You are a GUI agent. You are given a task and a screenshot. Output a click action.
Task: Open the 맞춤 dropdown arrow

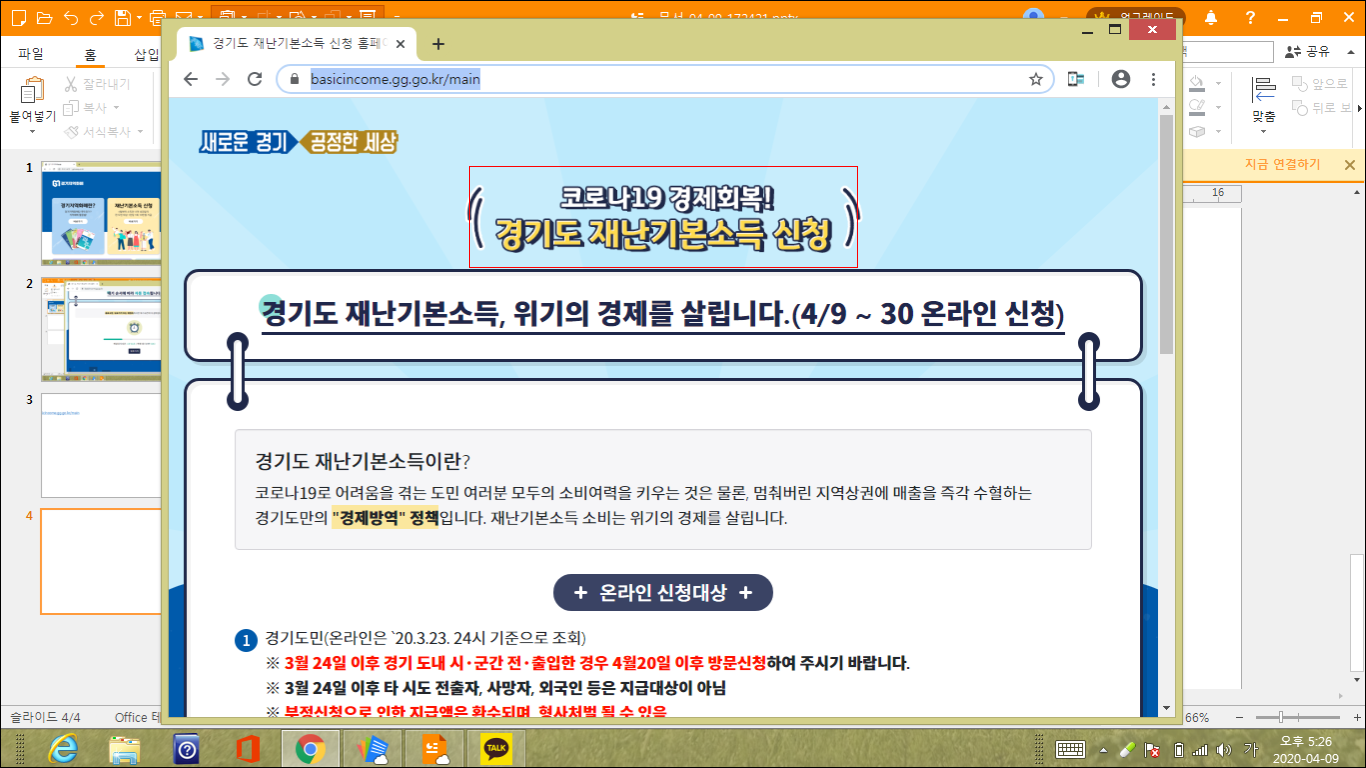1264,132
